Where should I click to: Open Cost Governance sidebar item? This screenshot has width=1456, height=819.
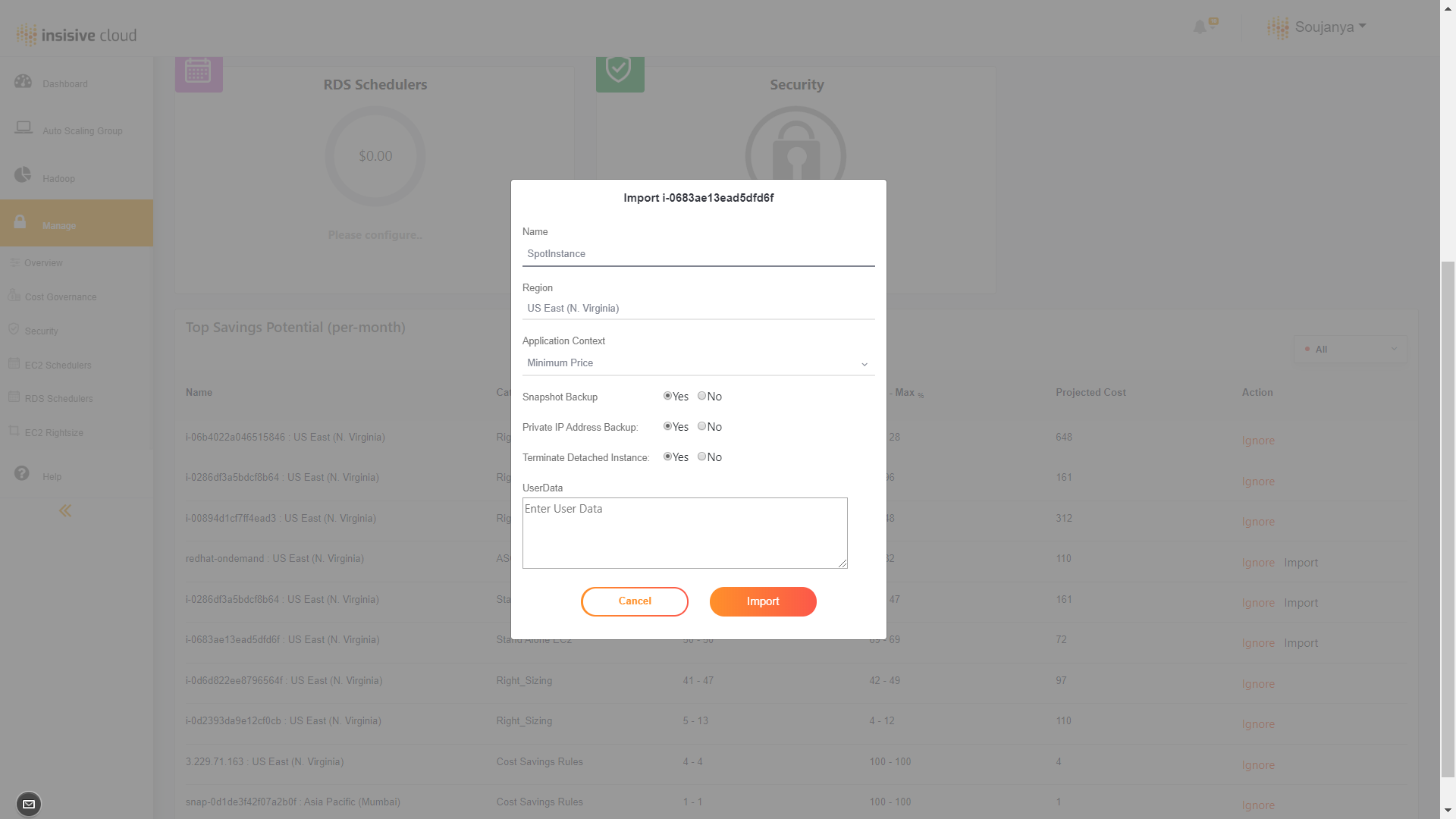(60, 297)
